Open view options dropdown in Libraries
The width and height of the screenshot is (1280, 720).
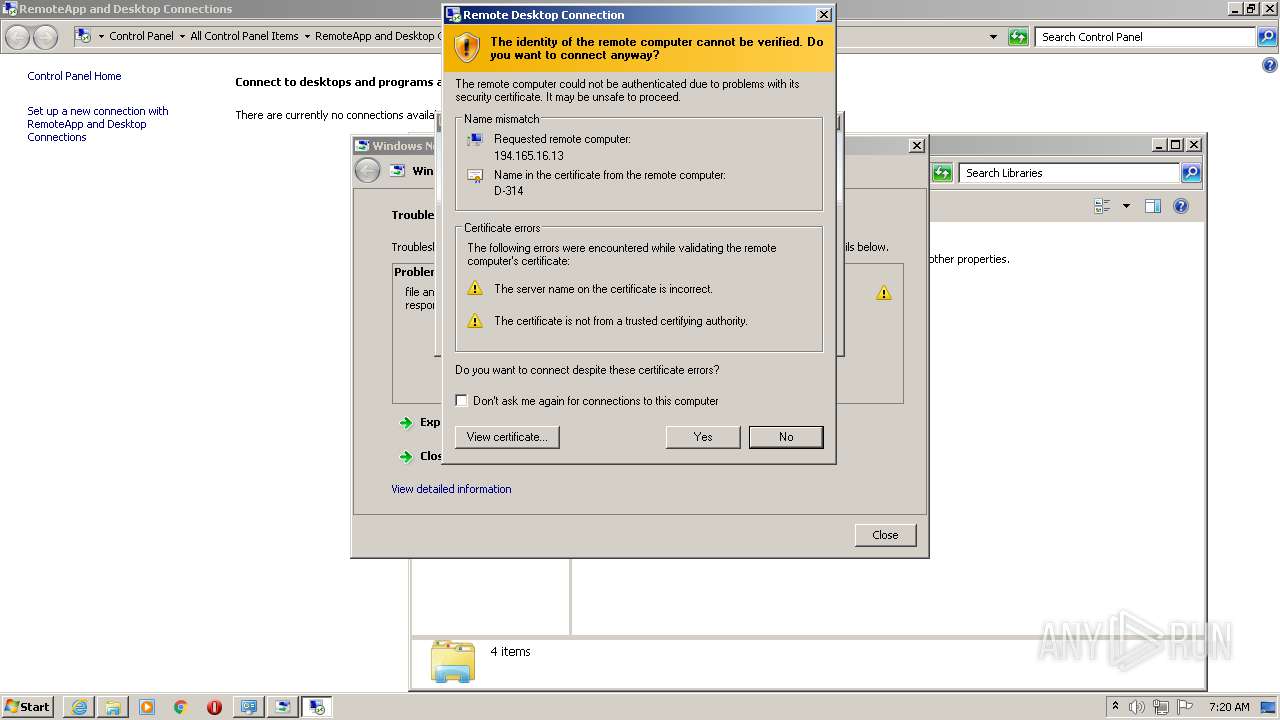(x=1126, y=206)
